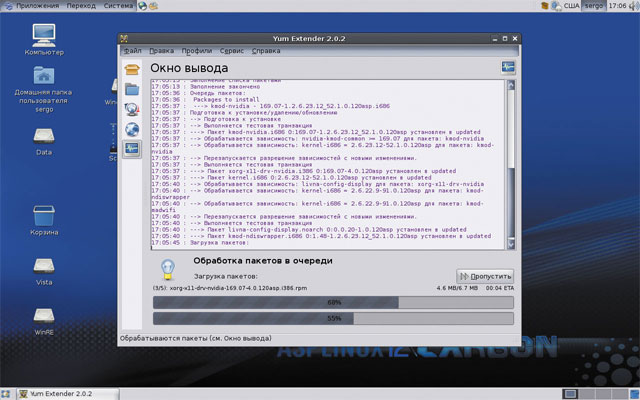This screenshot has width=640, height=400.
Task: Click the status bar text 'Обрабатываются пакеты'
Action: pos(196,338)
